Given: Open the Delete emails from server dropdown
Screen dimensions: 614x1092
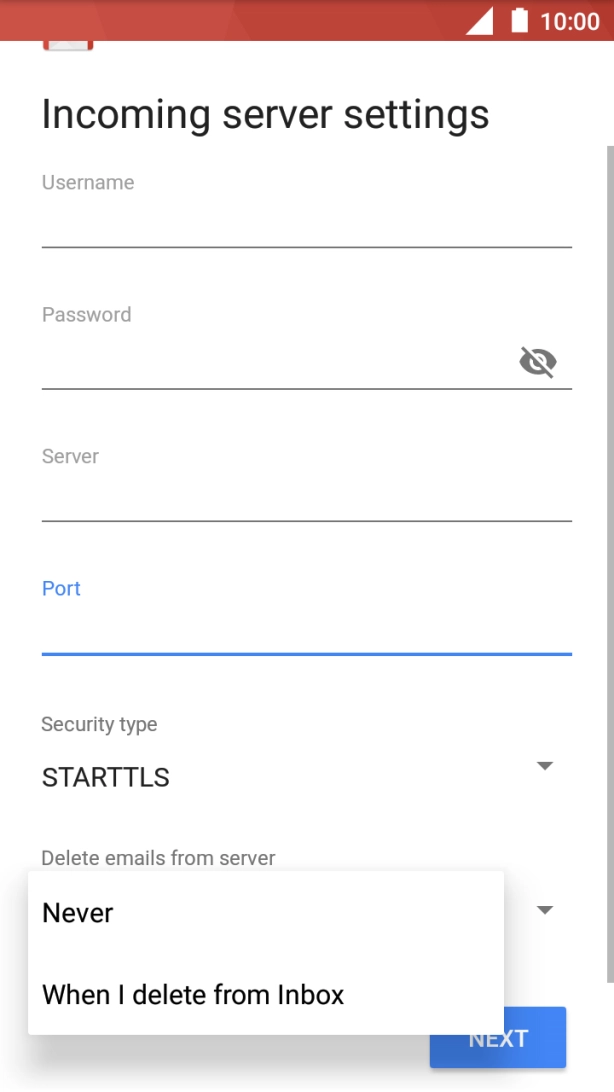Looking at the screenshot, I should coord(544,909).
